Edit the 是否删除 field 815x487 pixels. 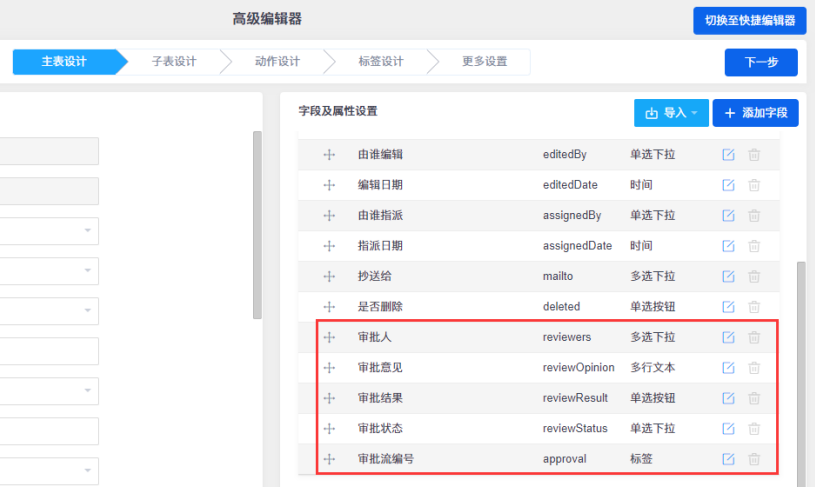coord(728,307)
